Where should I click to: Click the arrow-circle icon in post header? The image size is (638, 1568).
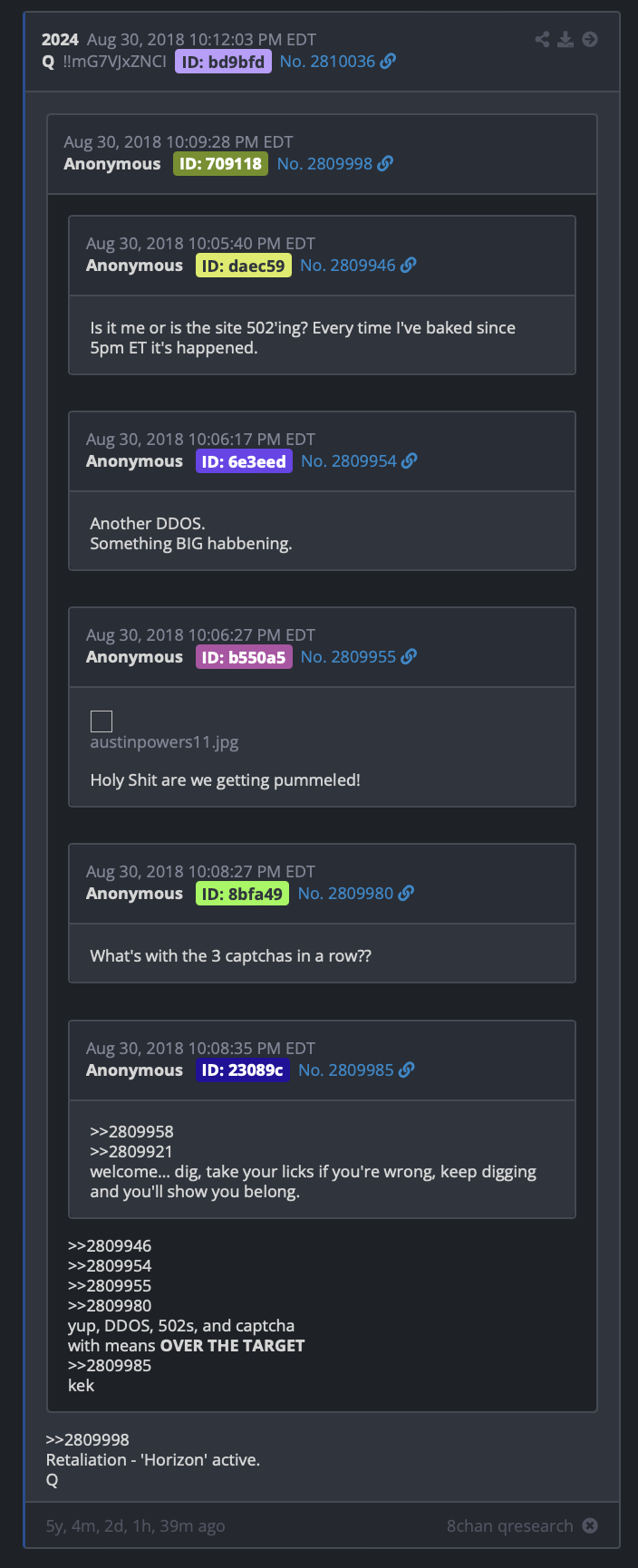590,39
